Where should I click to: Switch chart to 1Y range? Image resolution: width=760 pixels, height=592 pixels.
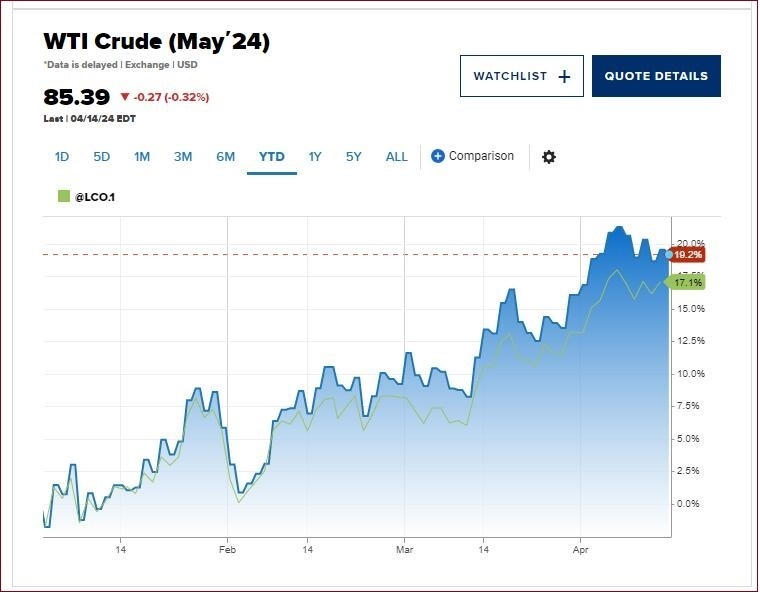315,157
